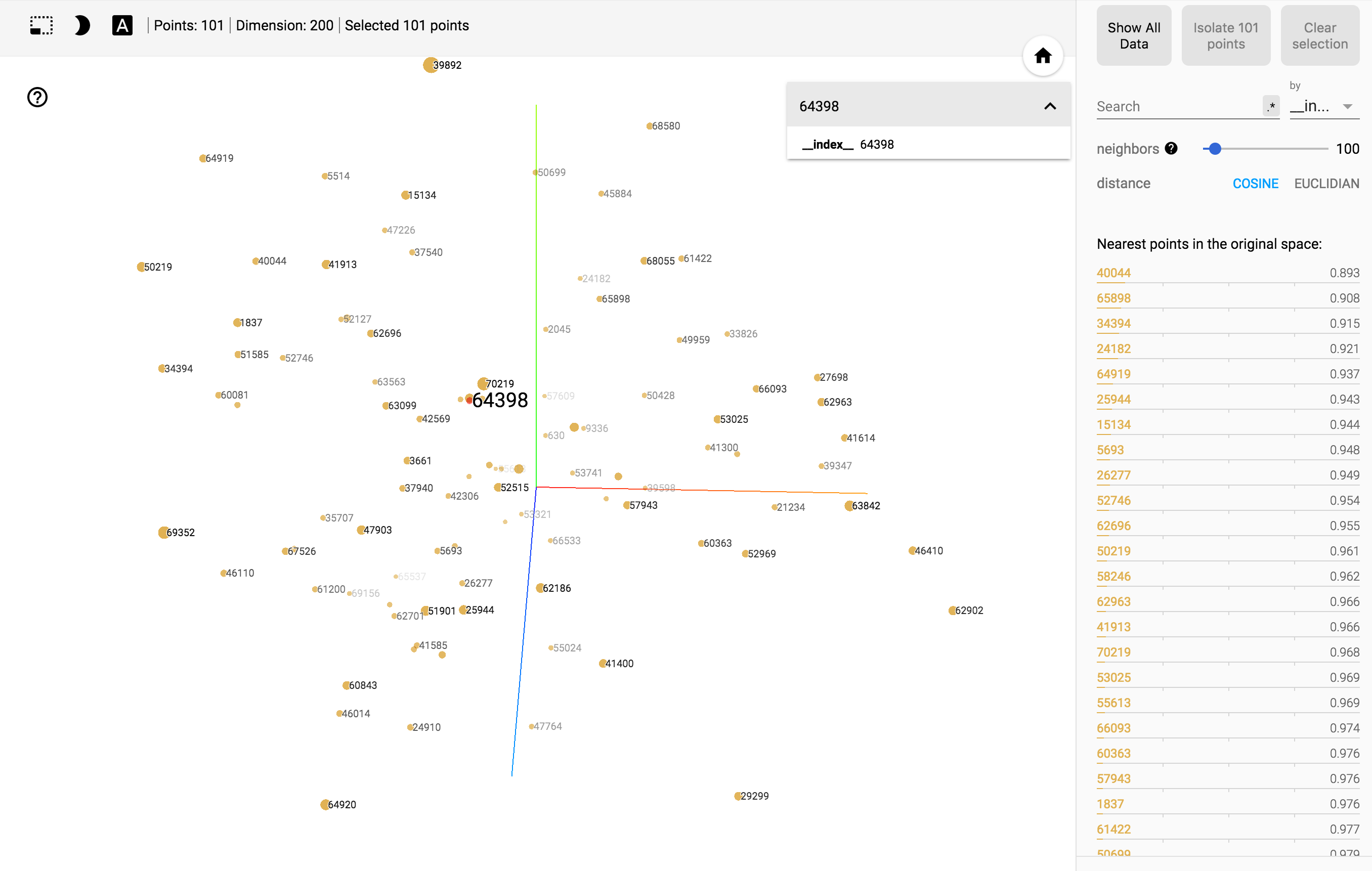Click point 60843 in the scatter plot
Viewport: 1372px width, 871px height.
tap(346, 685)
